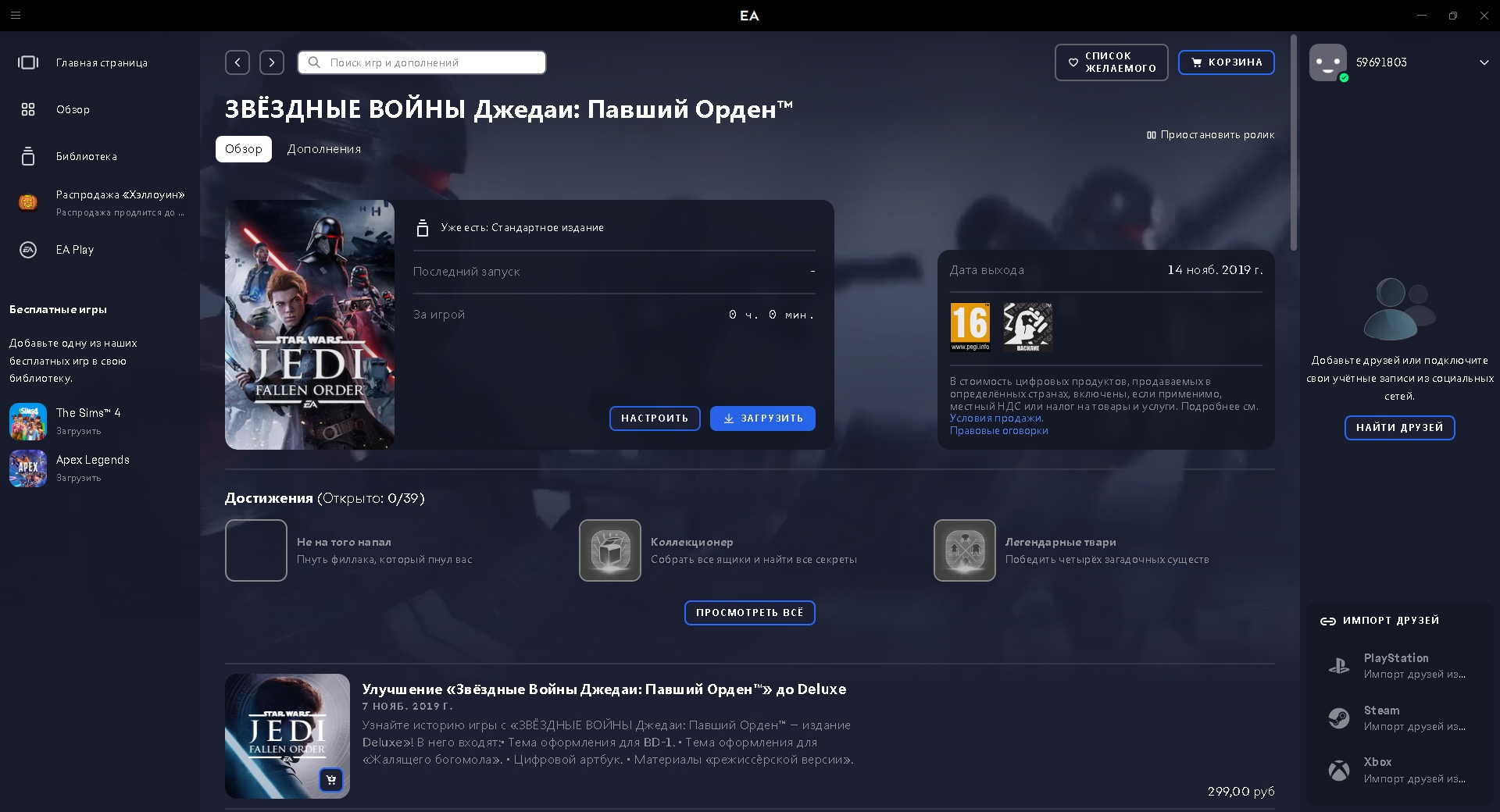Image resolution: width=1500 pixels, height=812 pixels.
Task: Open the user avatar icon
Action: 1328,62
